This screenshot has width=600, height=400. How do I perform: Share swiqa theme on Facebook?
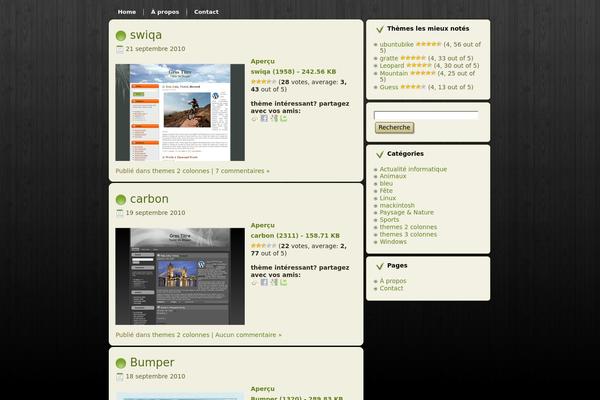pyautogui.click(x=264, y=118)
